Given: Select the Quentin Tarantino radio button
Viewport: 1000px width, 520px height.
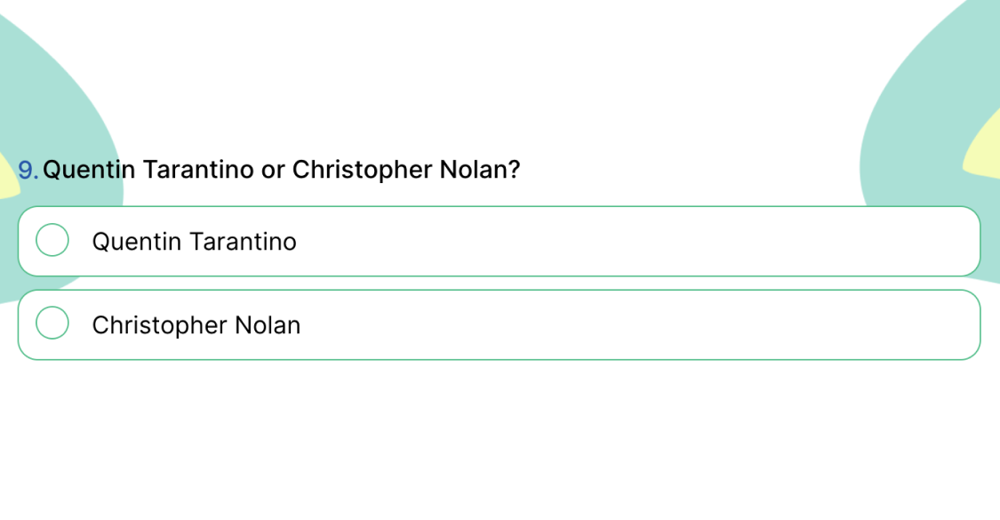Looking at the screenshot, I should point(52,240).
